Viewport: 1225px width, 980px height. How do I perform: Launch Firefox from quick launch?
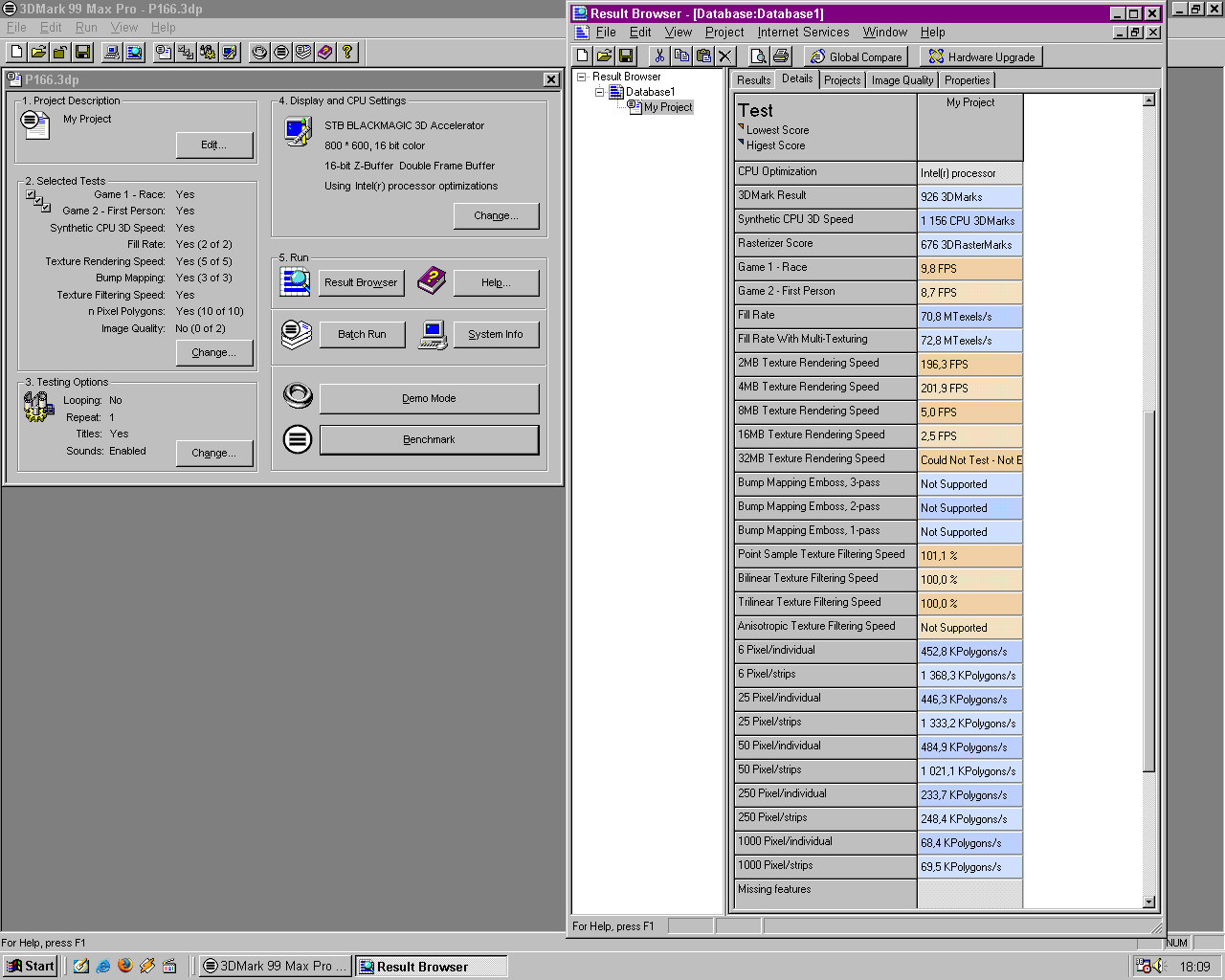pyautogui.click(x=125, y=966)
